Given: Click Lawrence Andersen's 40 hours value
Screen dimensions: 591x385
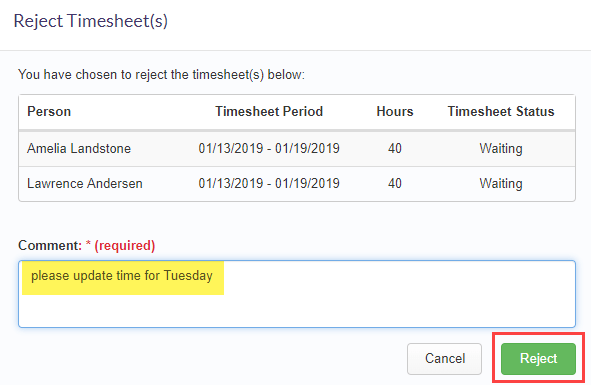Looking at the screenshot, I should pos(395,183).
